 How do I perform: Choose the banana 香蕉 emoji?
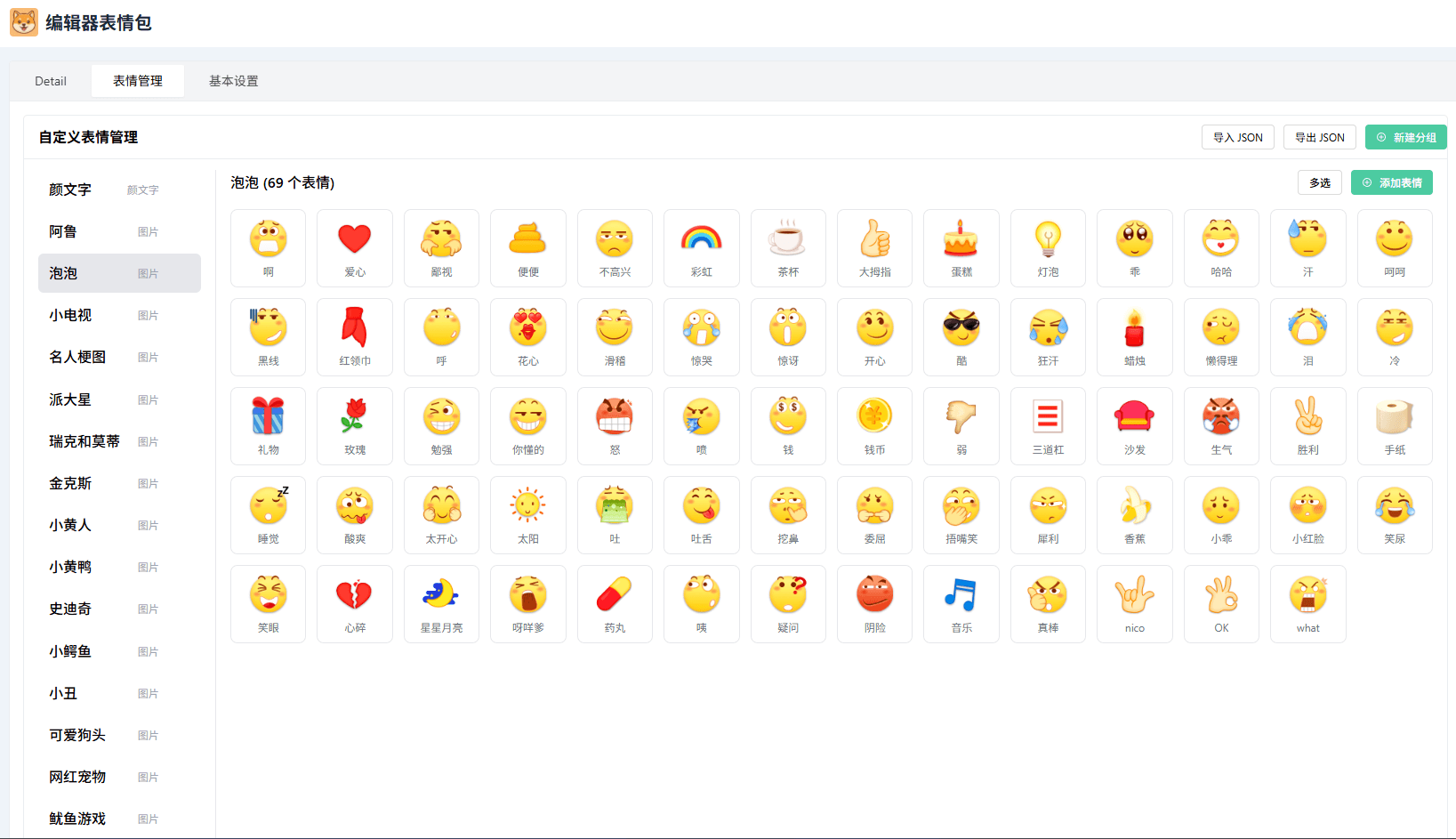coord(1134,514)
